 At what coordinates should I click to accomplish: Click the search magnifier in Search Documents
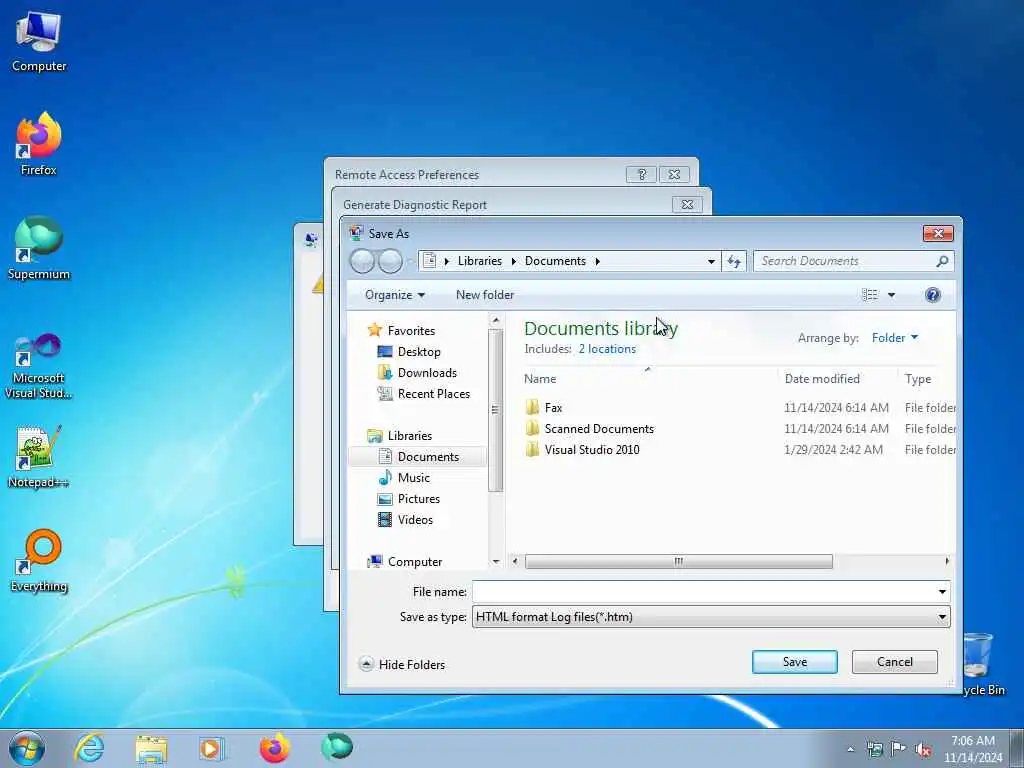942,261
